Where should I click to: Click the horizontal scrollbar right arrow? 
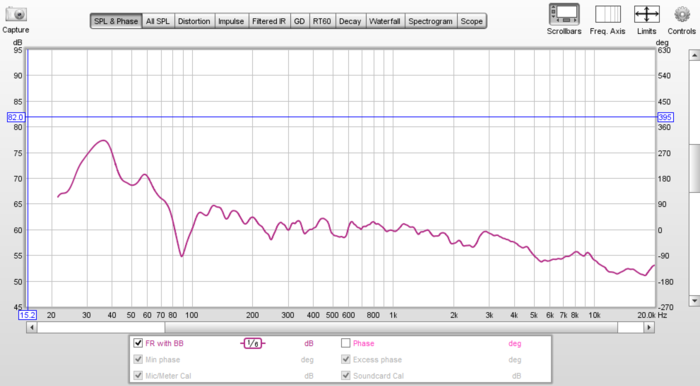[649, 328]
